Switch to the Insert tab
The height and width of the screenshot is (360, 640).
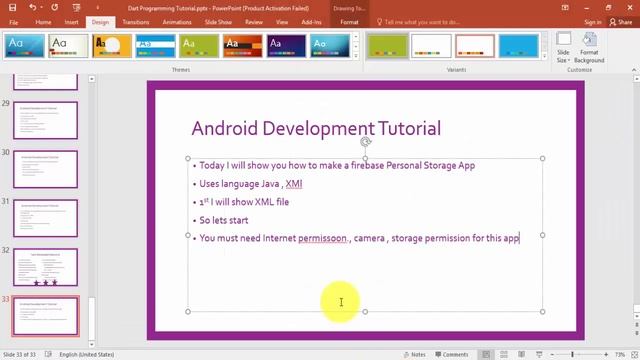click(x=71, y=22)
